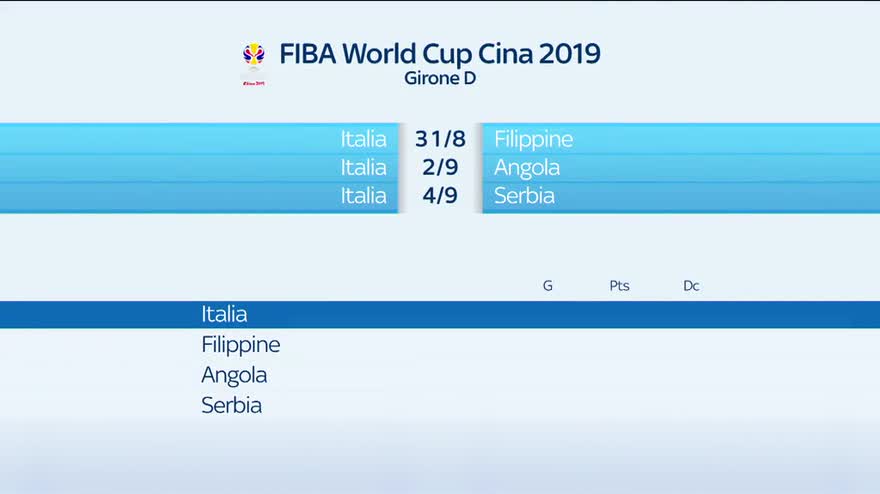Click the Pts column header
This screenshot has width=880, height=494.
(x=619, y=286)
